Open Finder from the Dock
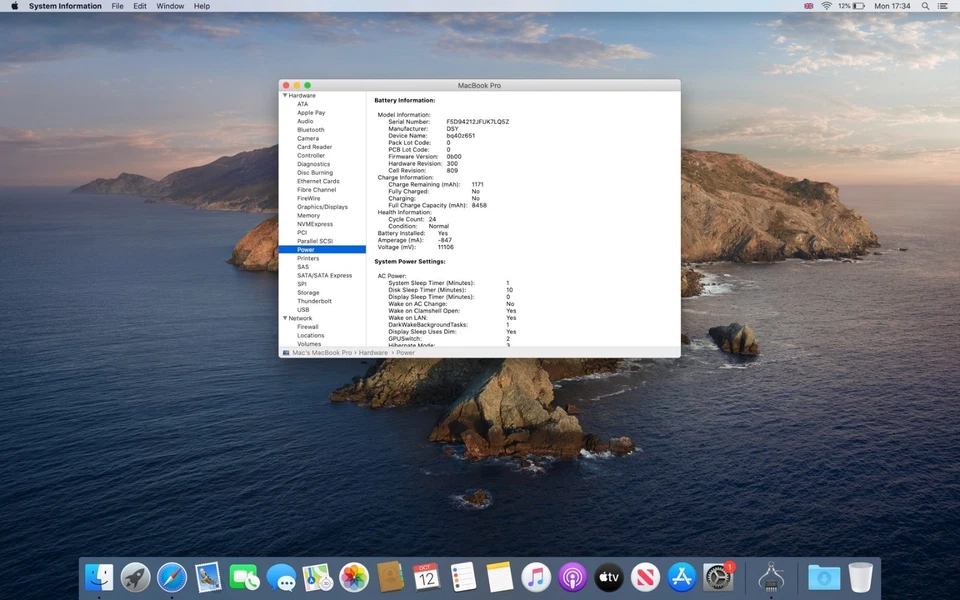Screen dimensions: 960x600 [99, 577]
